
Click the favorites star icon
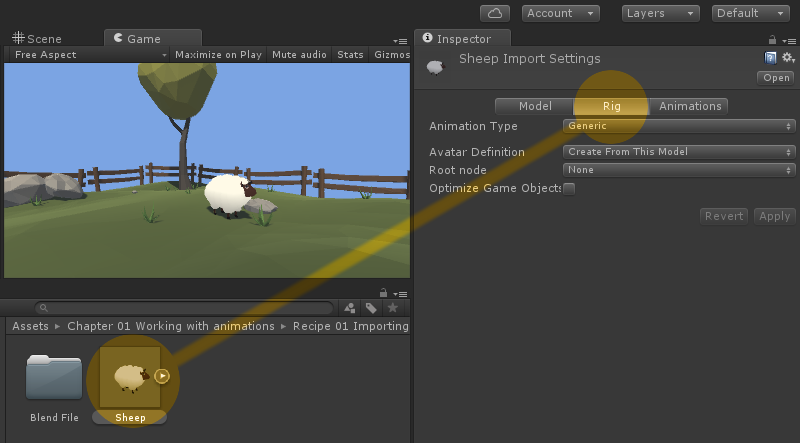point(392,308)
